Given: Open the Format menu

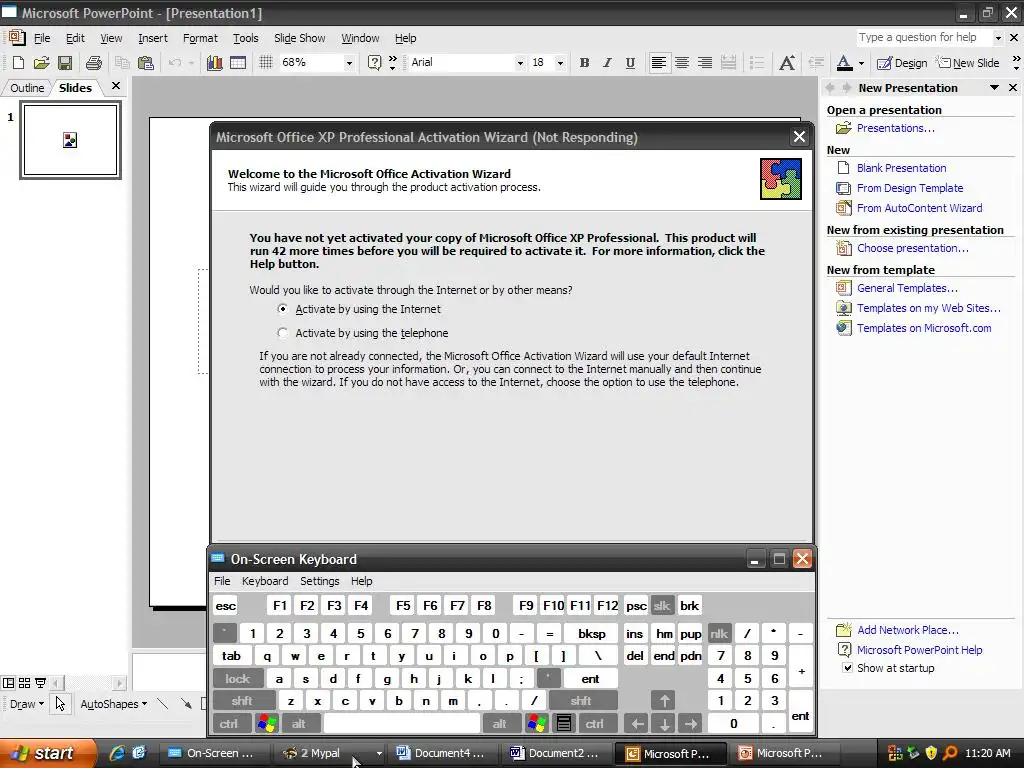Looking at the screenshot, I should pyautogui.click(x=200, y=38).
